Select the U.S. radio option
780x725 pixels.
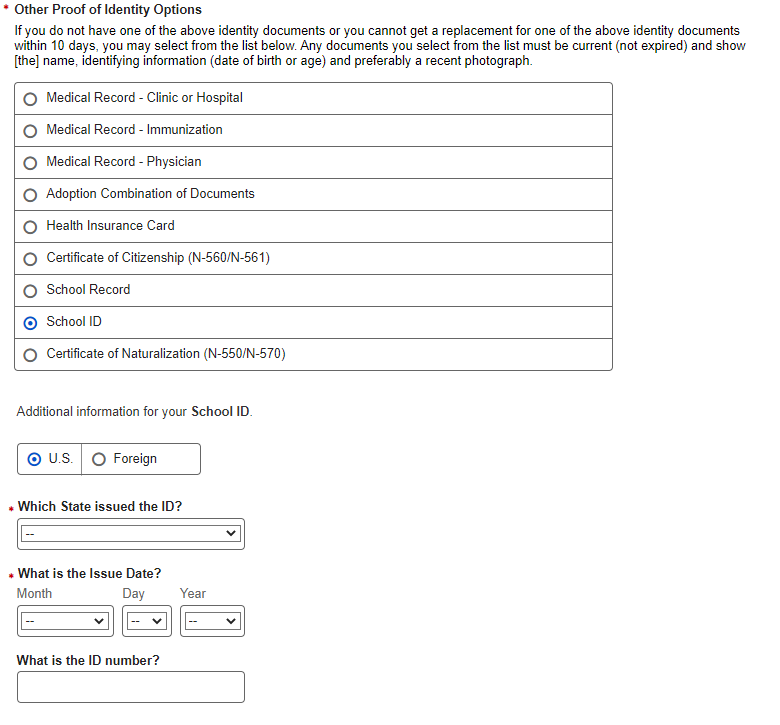click(35, 459)
